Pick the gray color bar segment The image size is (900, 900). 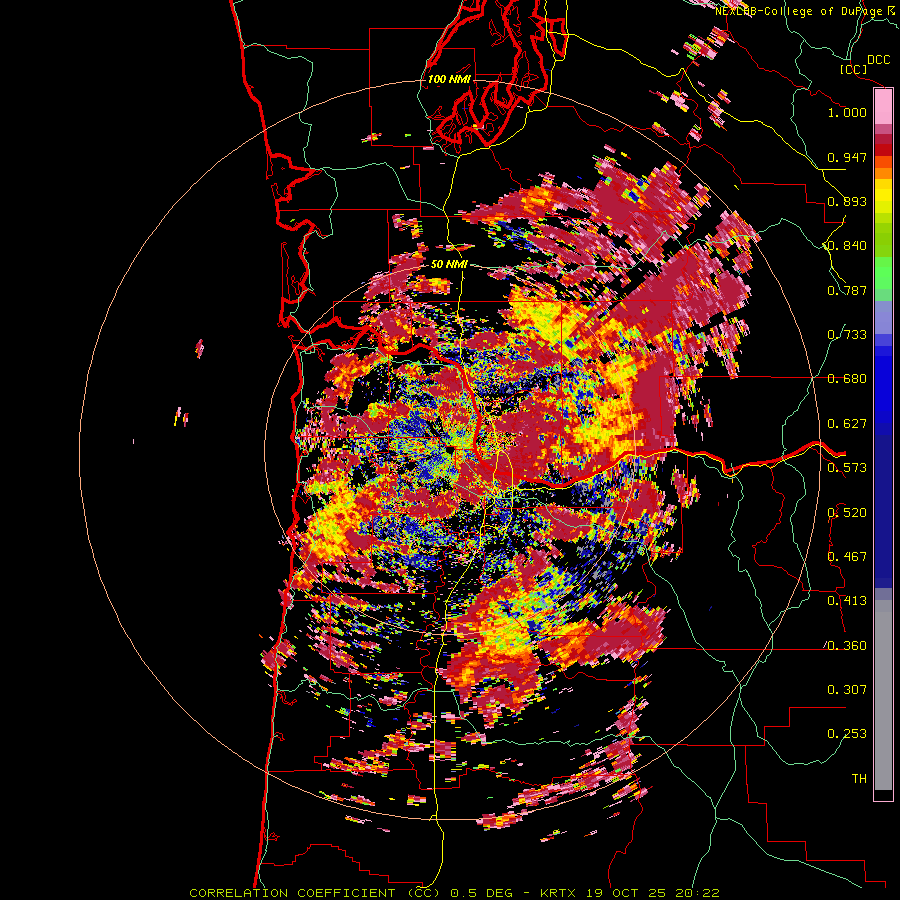click(x=883, y=695)
